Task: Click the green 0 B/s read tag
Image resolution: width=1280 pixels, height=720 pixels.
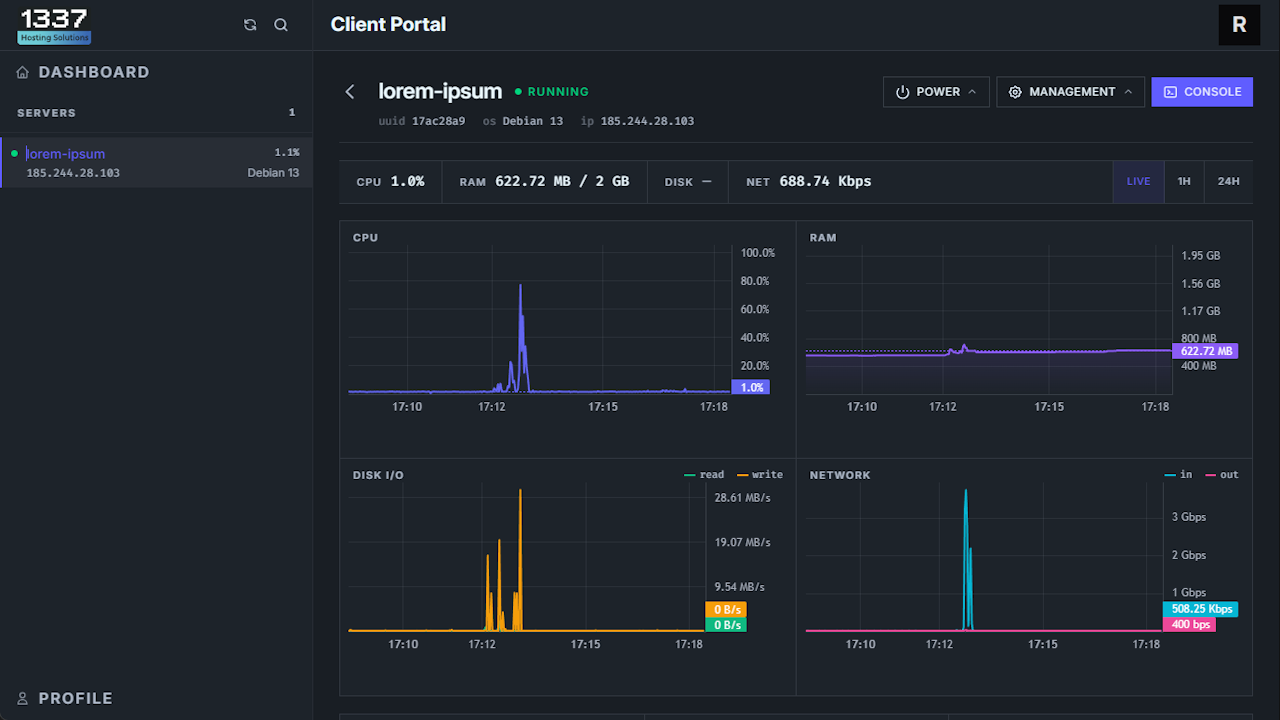Action: coord(726,625)
